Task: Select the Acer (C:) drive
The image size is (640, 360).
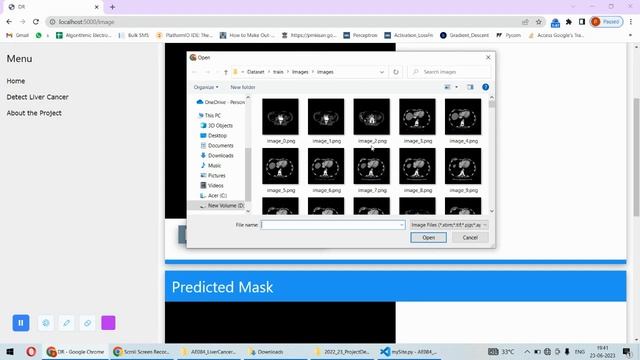Action: pyautogui.click(x=213, y=196)
